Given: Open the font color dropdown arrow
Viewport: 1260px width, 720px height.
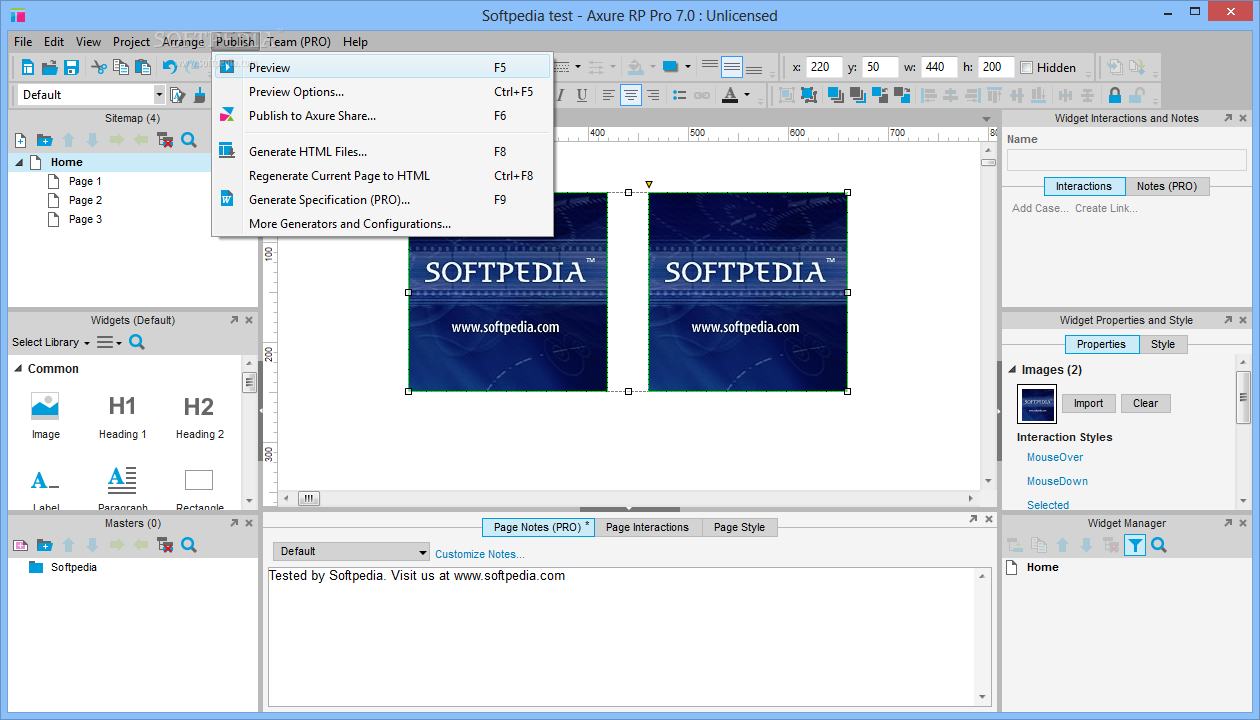Looking at the screenshot, I should coord(749,95).
